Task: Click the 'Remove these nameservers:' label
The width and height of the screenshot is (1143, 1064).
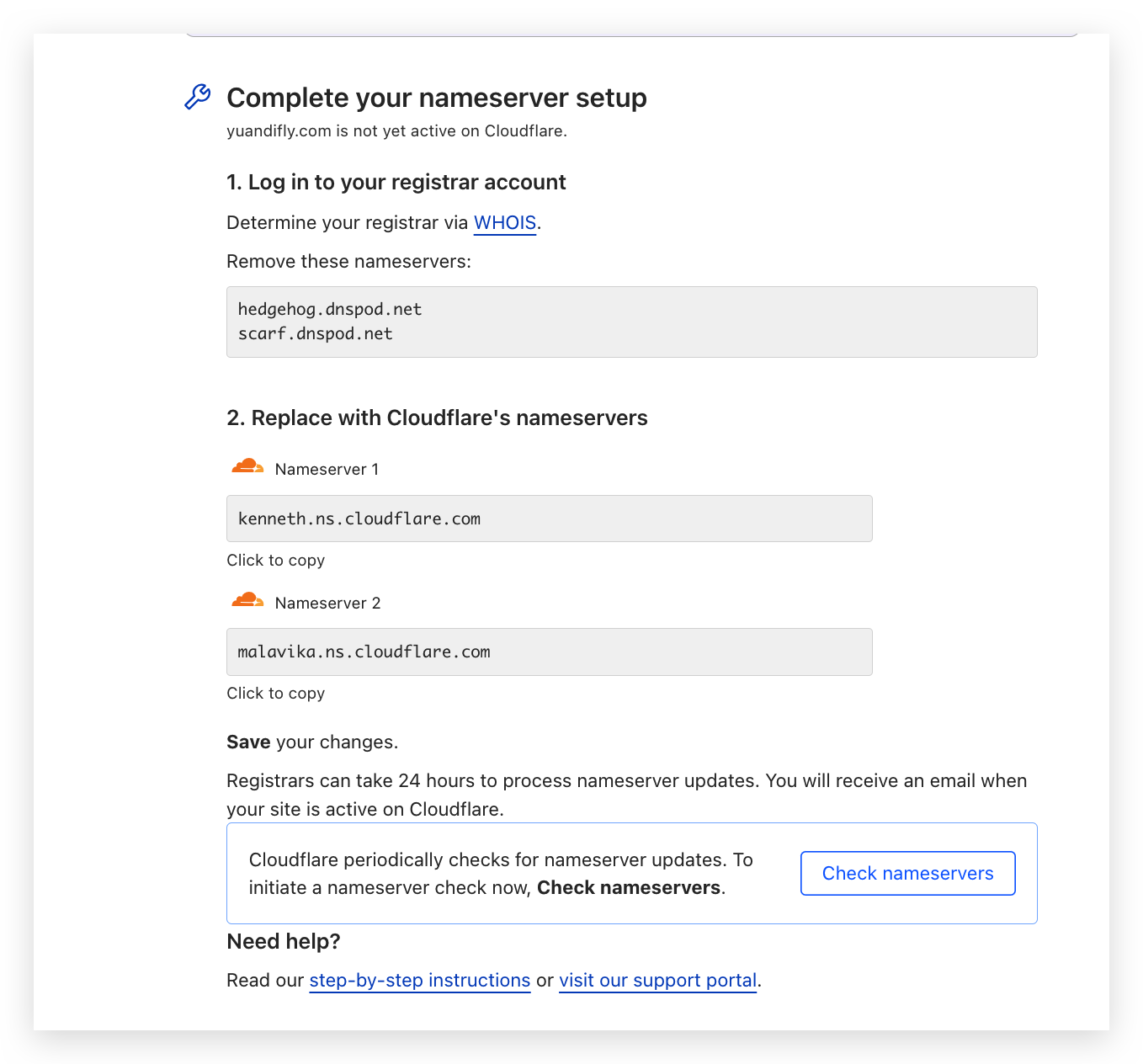Action: point(349,262)
